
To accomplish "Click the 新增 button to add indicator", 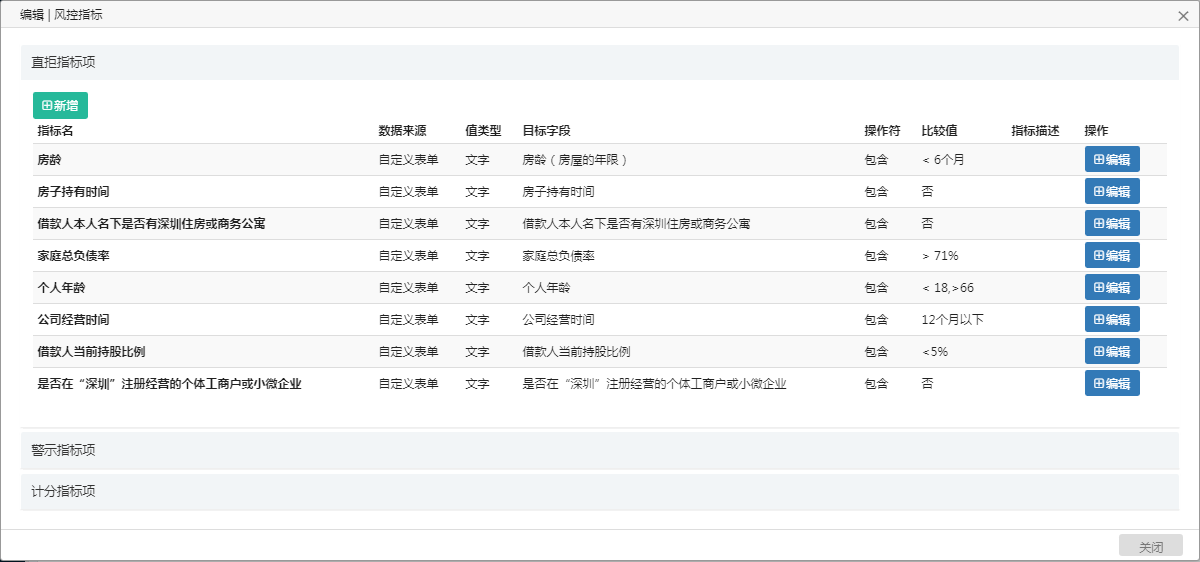I will point(60,106).
